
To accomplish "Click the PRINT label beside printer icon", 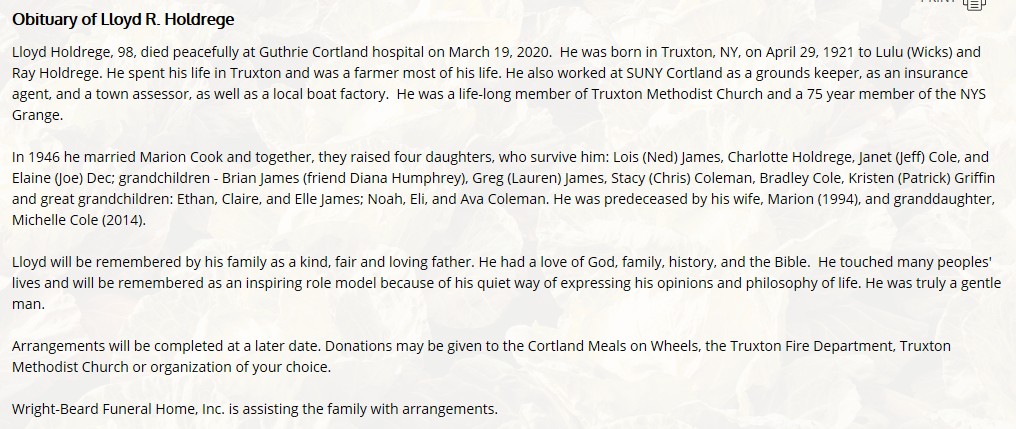I will click(x=938, y=2).
